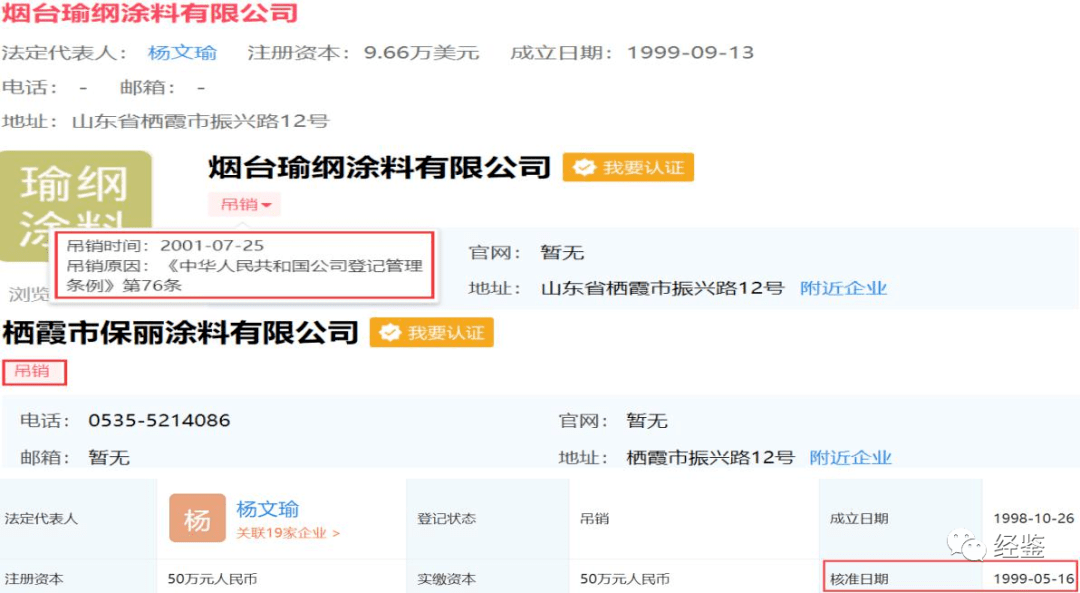Click the 我要认证 button beside 烟台瑜纲涂料有限公司
Viewport: 1080px width, 593px height.
[628, 167]
